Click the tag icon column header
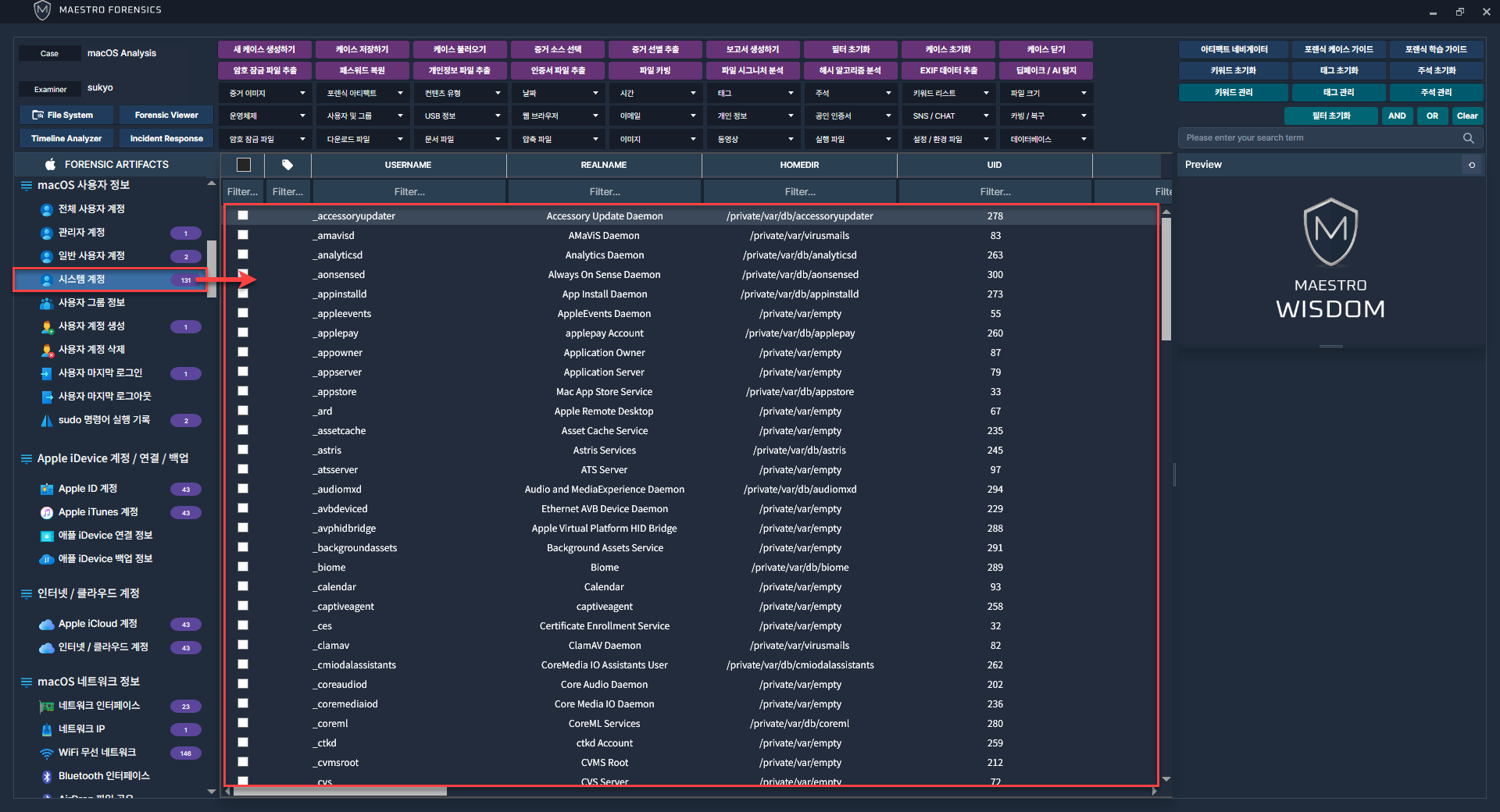The width and height of the screenshot is (1500, 812). (287, 165)
